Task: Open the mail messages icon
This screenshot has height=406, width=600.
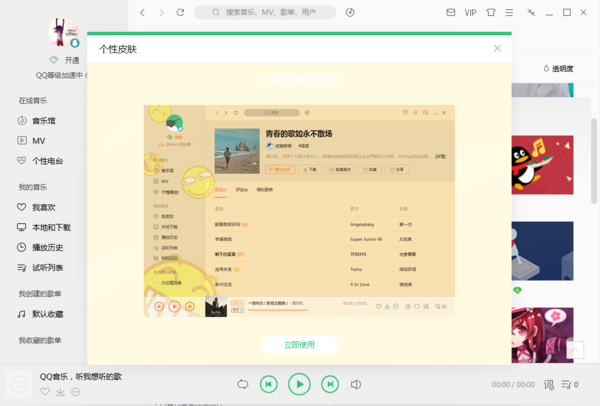Action: (451, 13)
